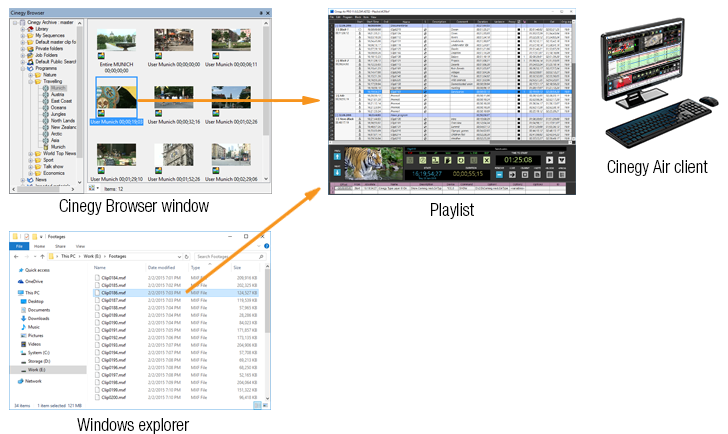Open the View tab in Windows explorer
This screenshot has height=434, width=728.
(x=80, y=246)
